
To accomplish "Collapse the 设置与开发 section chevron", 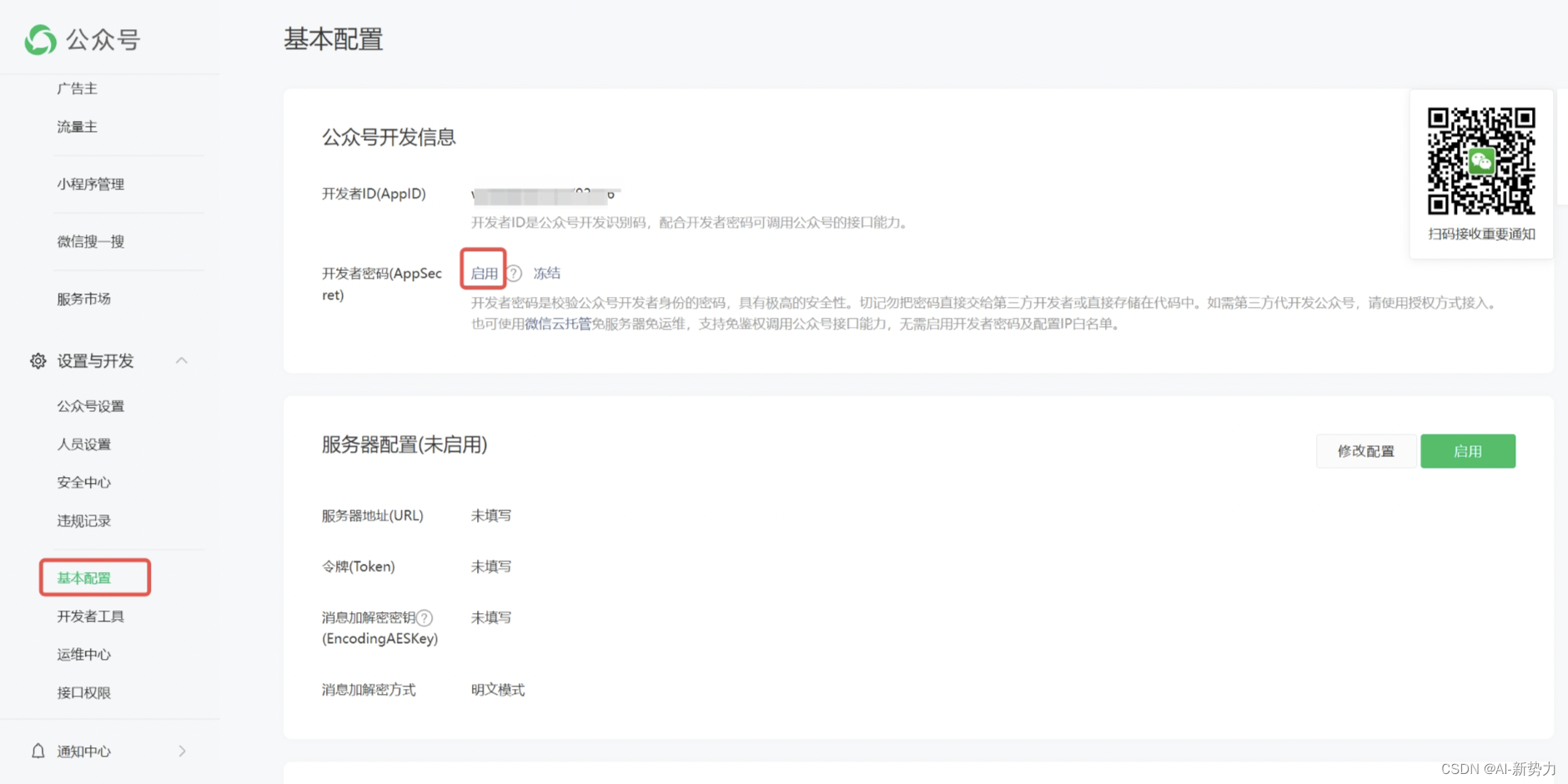I will [x=182, y=360].
